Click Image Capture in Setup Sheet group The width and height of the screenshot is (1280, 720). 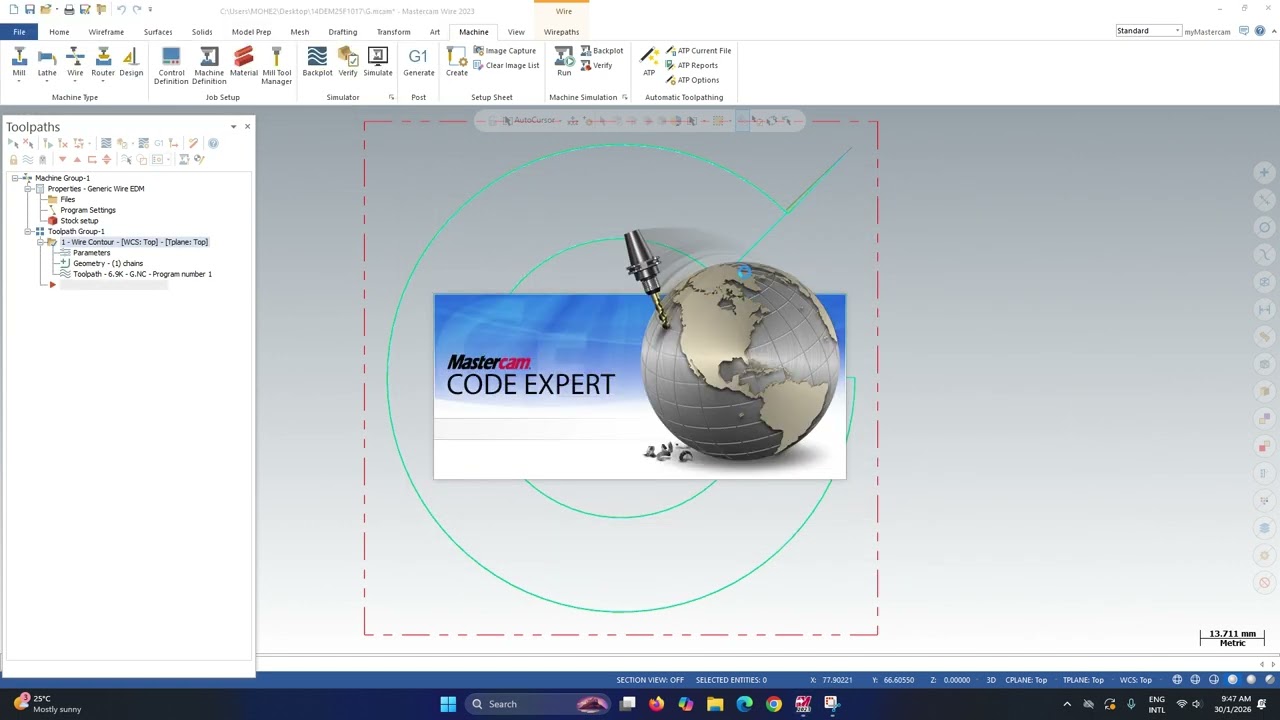(505, 51)
